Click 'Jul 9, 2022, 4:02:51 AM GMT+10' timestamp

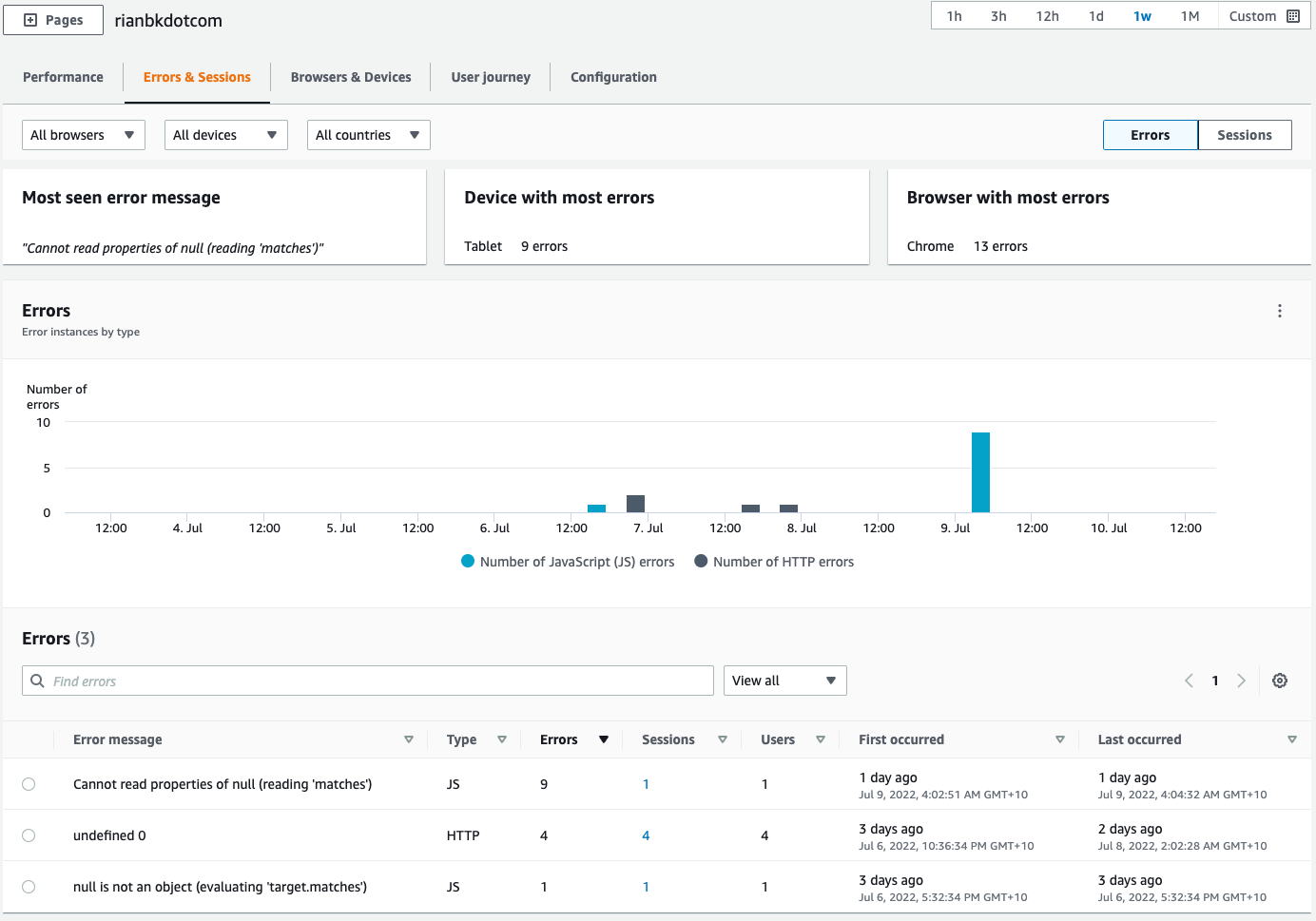pyautogui.click(x=943, y=795)
